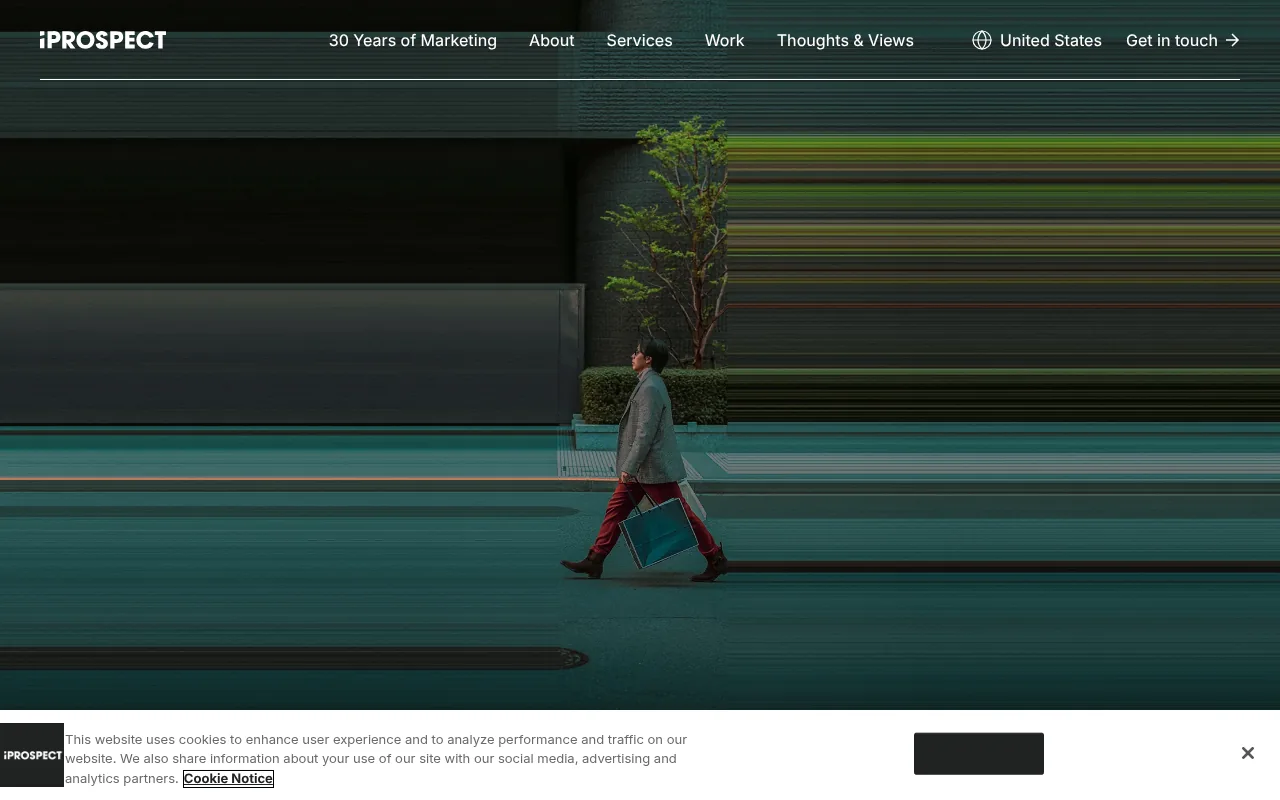The width and height of the screenshot is (1280, 800).
Task: Click the hero image of walking man
Action: tap(640, 400)
